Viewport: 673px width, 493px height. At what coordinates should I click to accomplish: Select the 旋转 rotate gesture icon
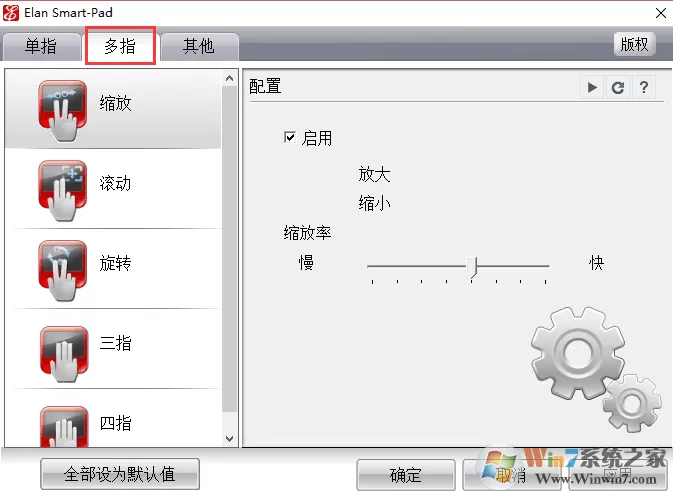pos(63,270)
